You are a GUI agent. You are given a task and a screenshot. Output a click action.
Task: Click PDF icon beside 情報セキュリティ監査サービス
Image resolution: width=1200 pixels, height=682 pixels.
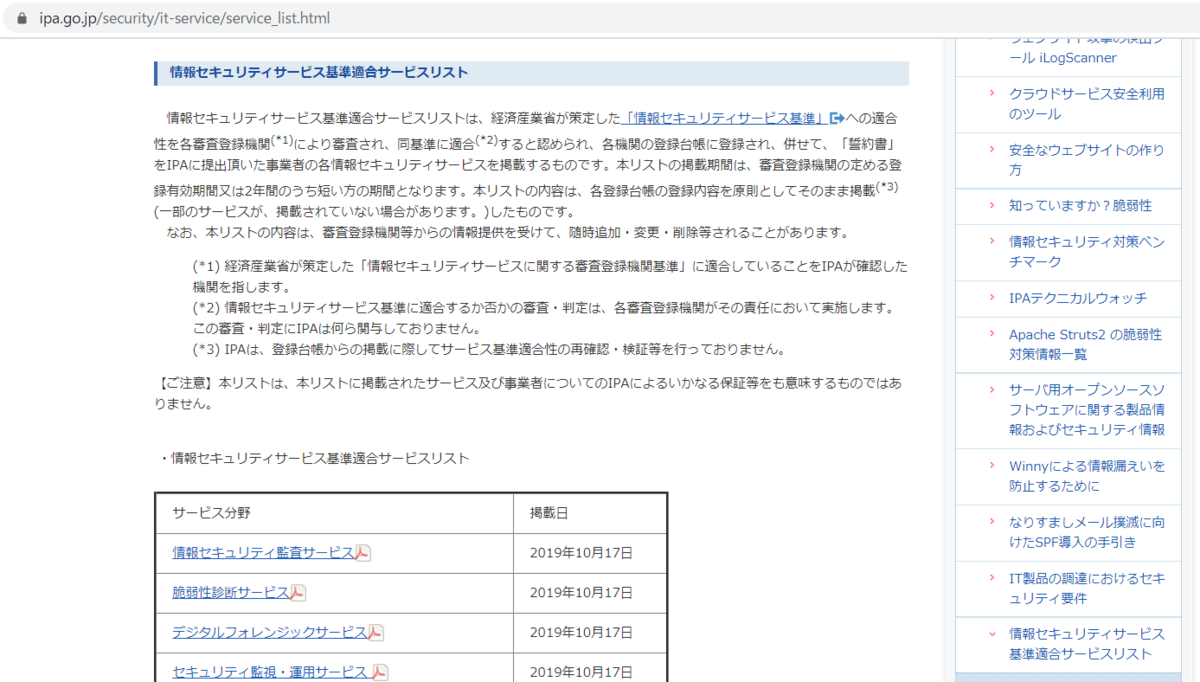(363, 553)
